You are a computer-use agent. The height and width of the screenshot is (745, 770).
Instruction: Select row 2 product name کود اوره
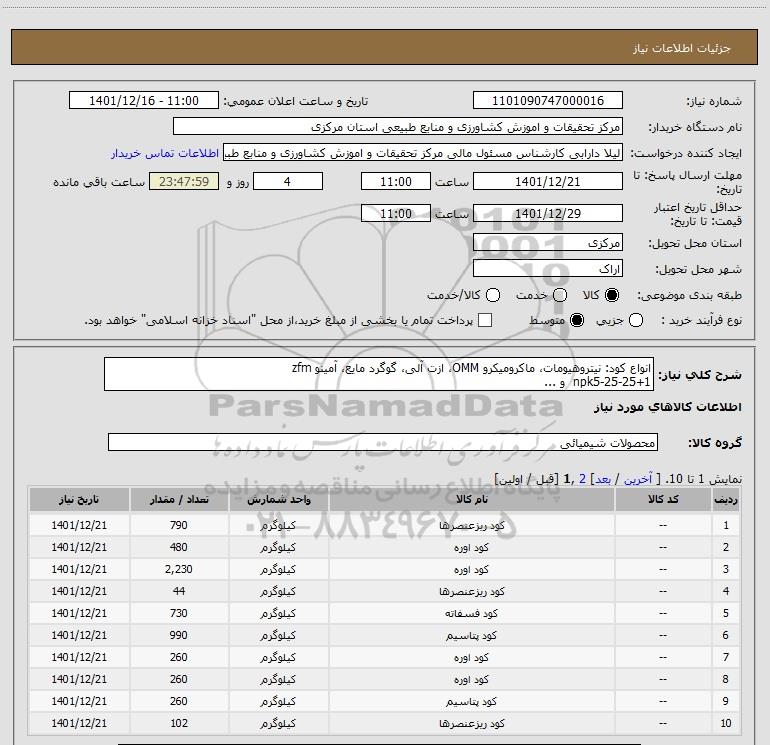pos(471,548)
